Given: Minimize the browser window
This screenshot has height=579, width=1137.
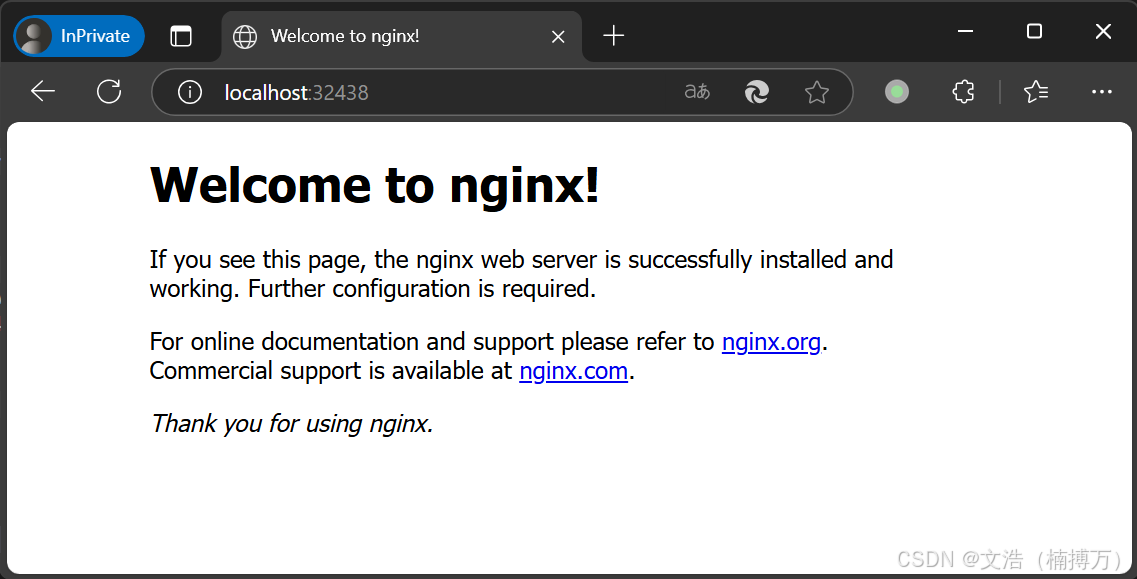Looking at the screenshot, I should (965, 31).
